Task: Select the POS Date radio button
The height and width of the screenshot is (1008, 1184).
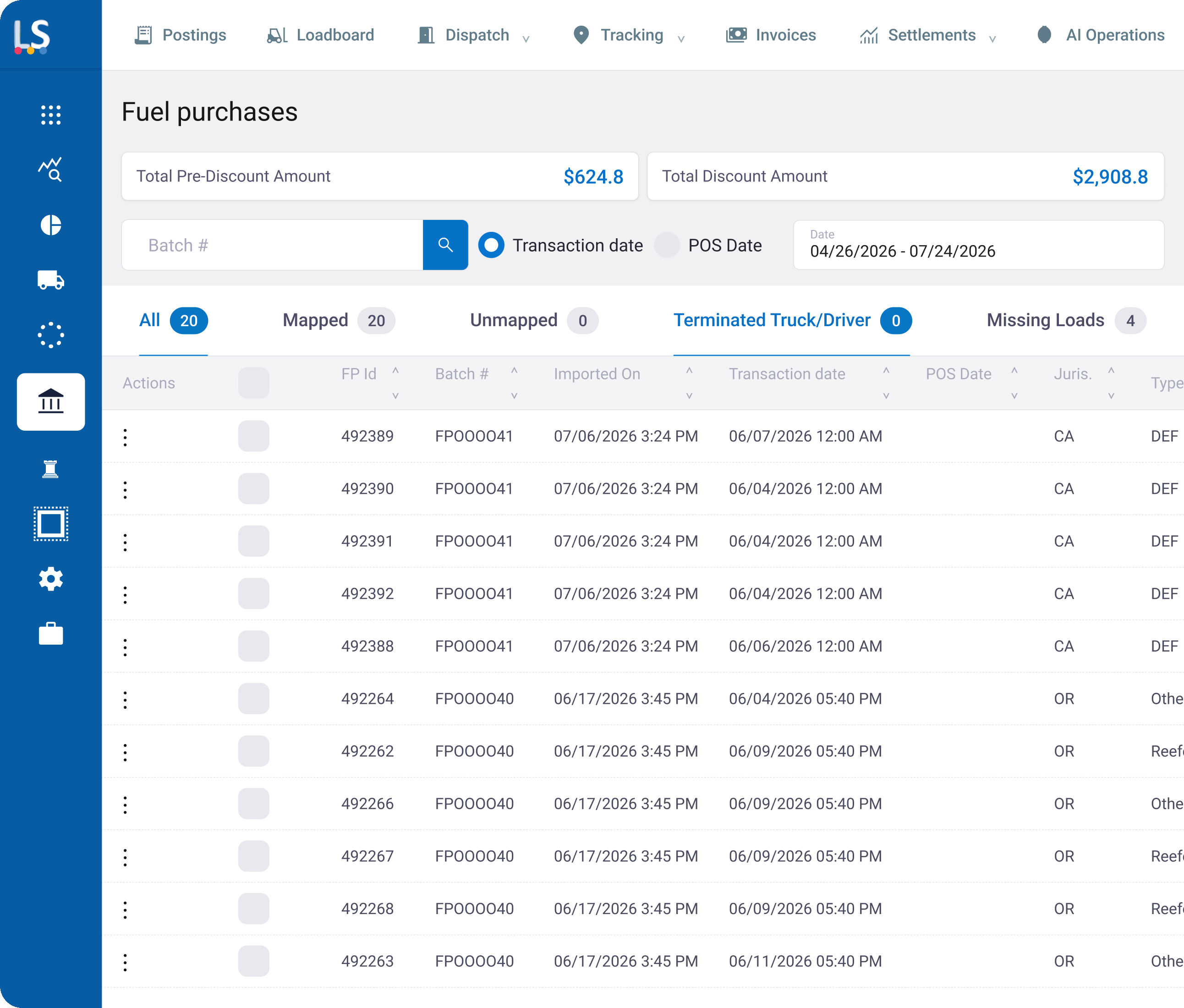Action: click(667, 245)
